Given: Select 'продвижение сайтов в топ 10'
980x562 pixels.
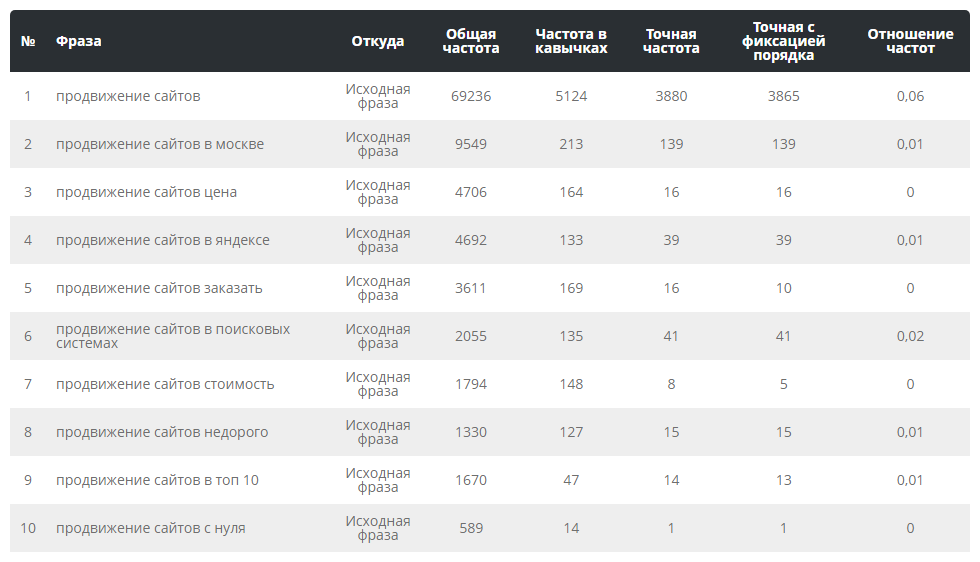Looking at the screenshot, I should (157, 480).
